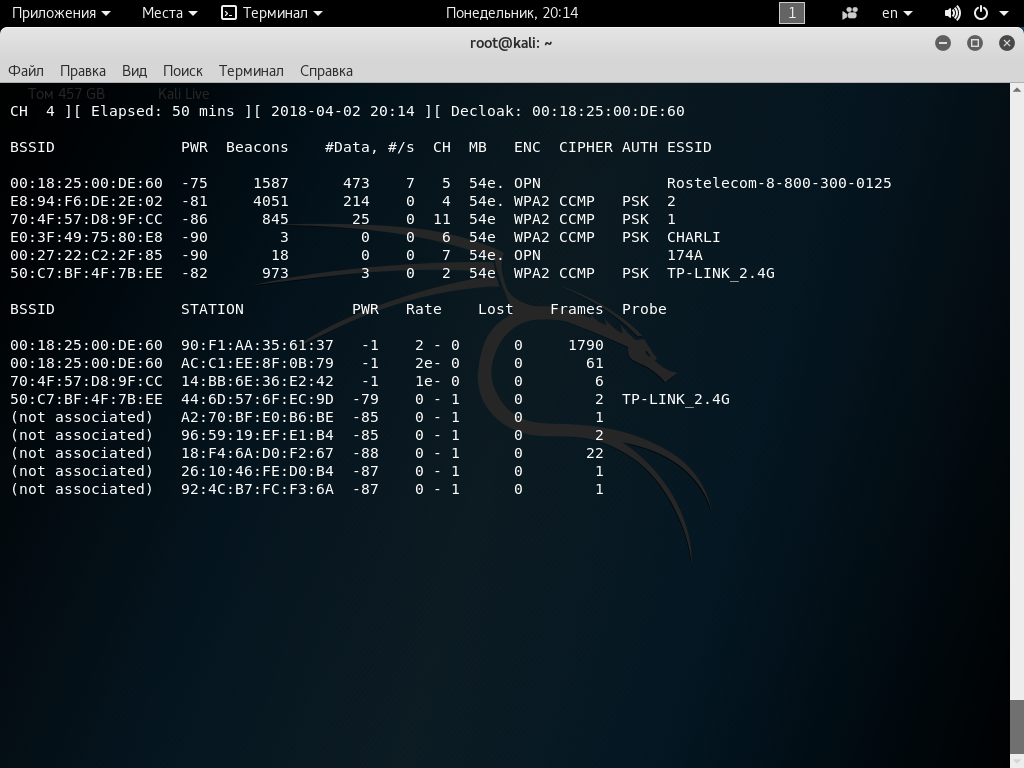Open the Терминал menu in menu bar
The image size is (1024, 768).
click(251, 71)
